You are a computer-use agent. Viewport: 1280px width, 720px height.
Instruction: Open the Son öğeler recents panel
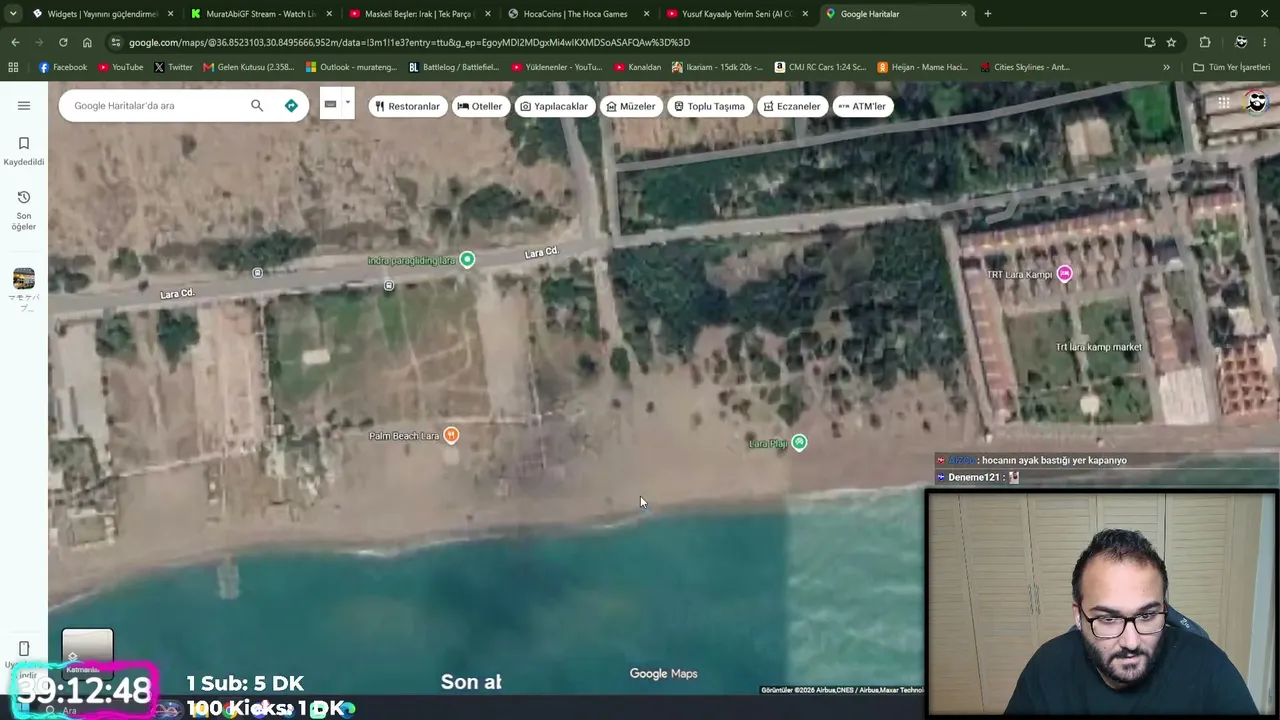[x=24, y=210]
